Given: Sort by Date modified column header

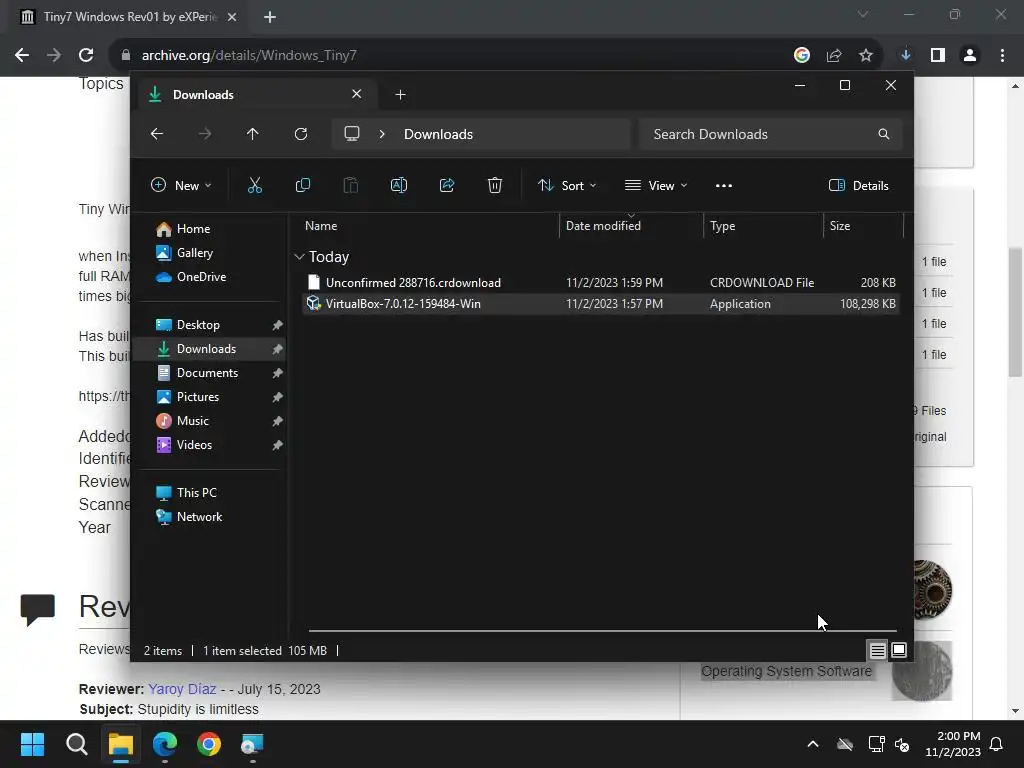Looking at the screenshot, I should [x=631, y=226].
